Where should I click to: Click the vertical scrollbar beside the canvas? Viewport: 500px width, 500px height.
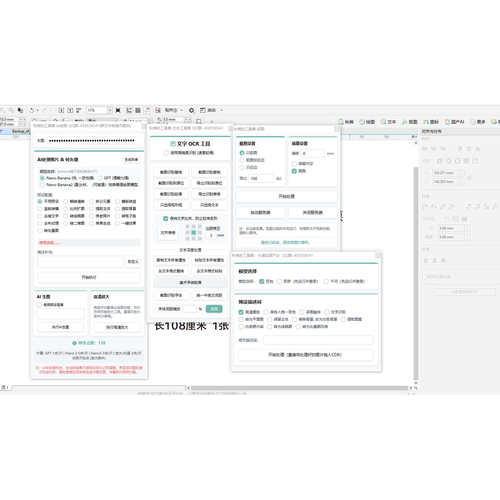[416, 272]
